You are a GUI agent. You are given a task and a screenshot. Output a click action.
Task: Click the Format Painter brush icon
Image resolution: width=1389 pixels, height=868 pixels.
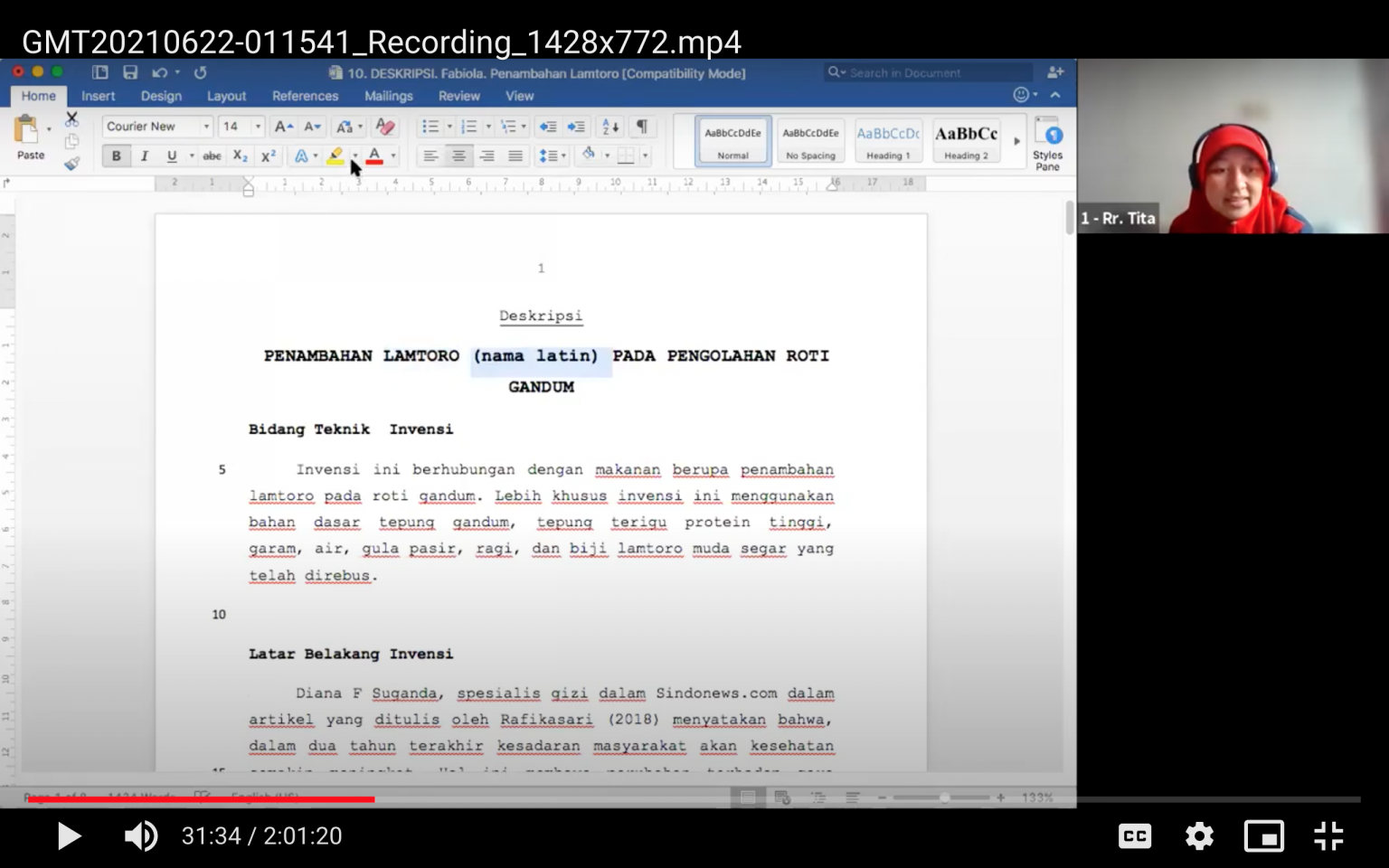[71, 164]
